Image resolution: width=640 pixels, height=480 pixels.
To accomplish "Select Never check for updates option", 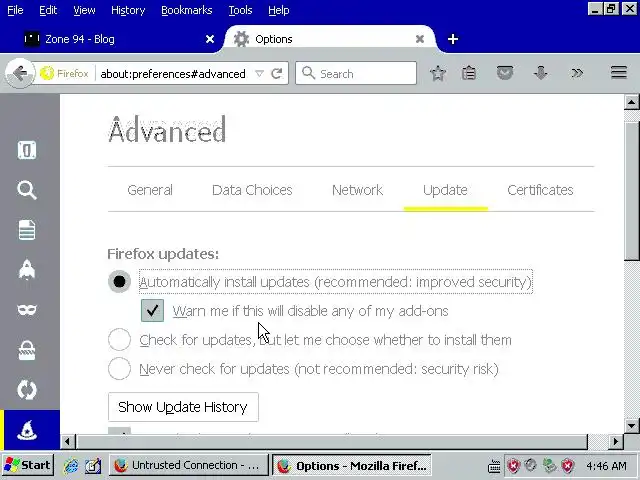I will pos(119,369).
